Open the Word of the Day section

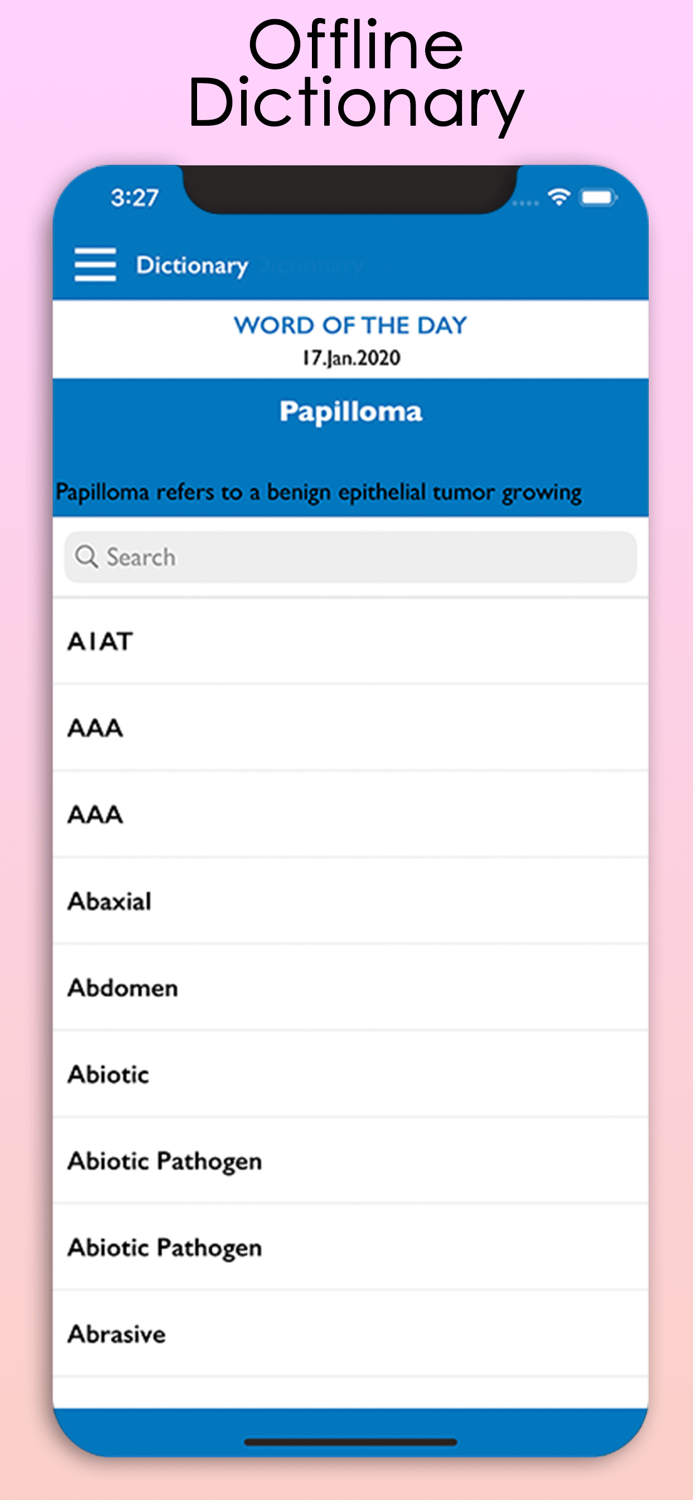(349, 325)
